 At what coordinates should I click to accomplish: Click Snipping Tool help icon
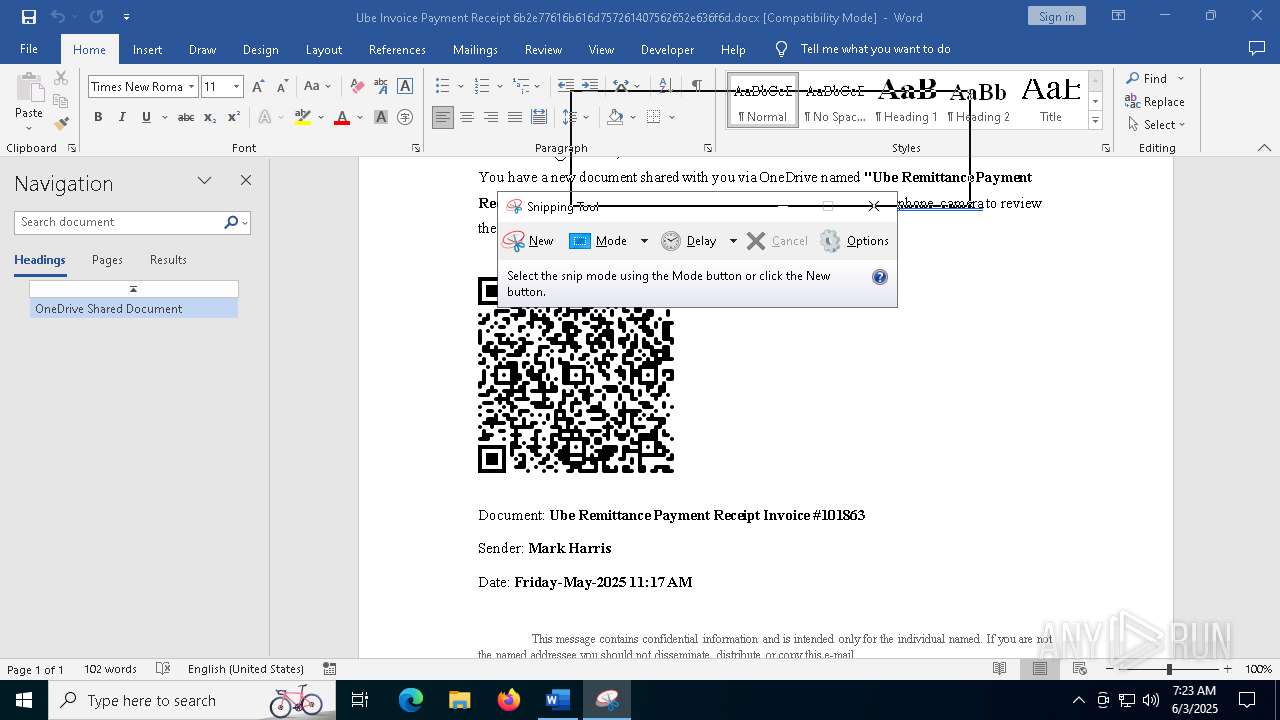(x=880, y=277)
